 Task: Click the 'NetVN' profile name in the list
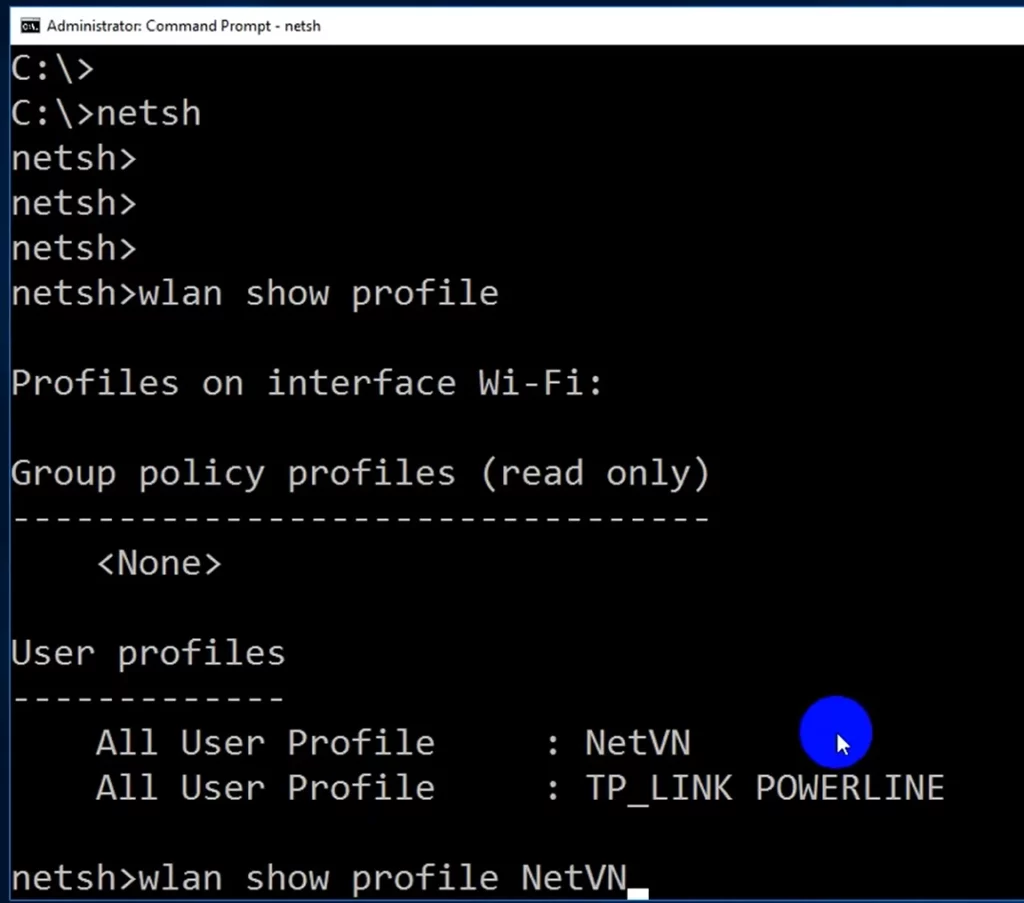(637, 743)
